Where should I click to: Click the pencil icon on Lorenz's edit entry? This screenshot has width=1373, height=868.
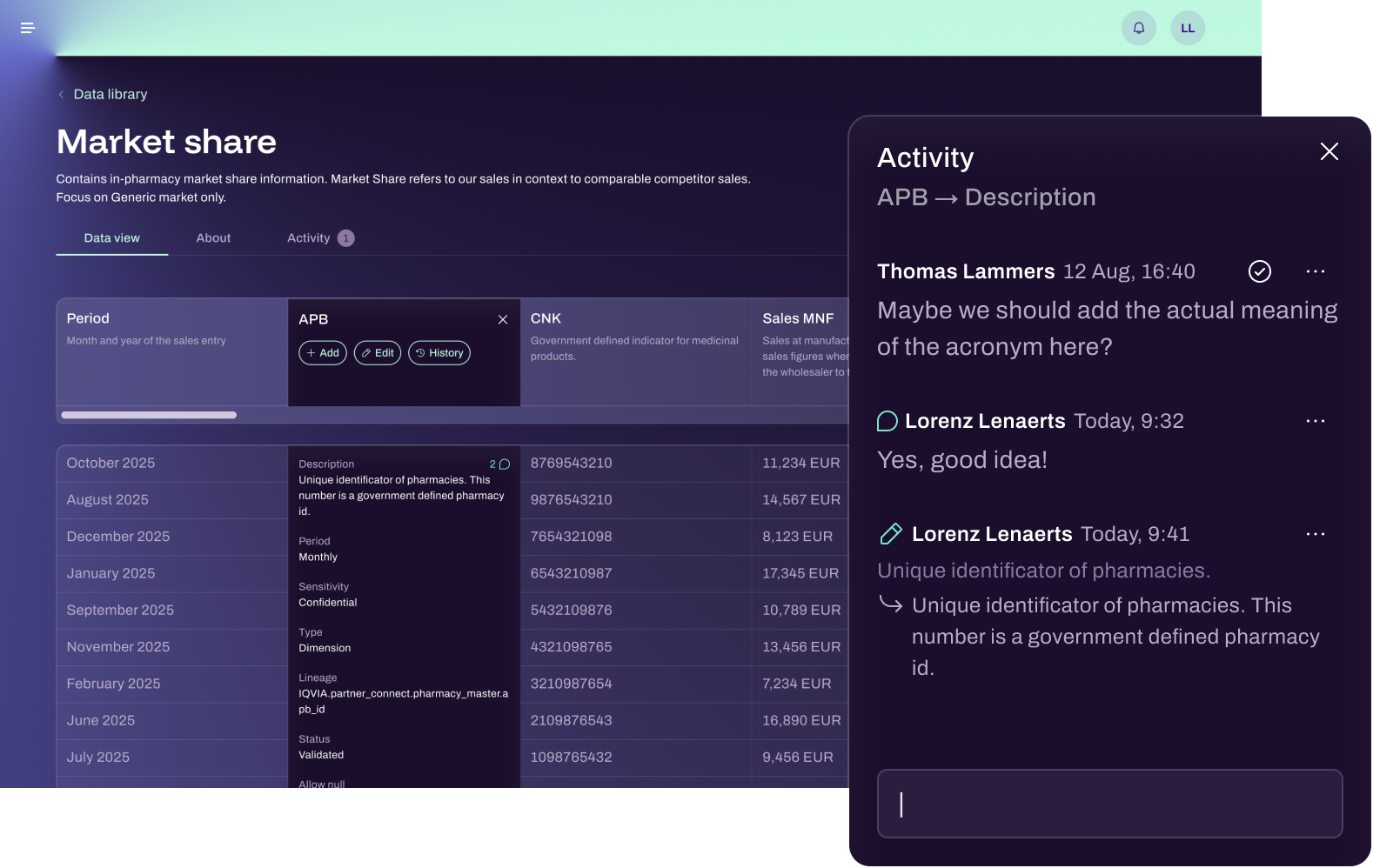(891, 534)
